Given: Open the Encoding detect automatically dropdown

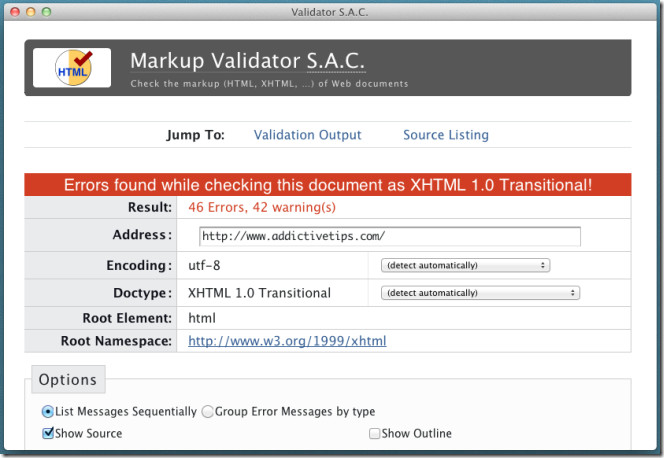Looking at the screenshot, I should tap(465, 265).
